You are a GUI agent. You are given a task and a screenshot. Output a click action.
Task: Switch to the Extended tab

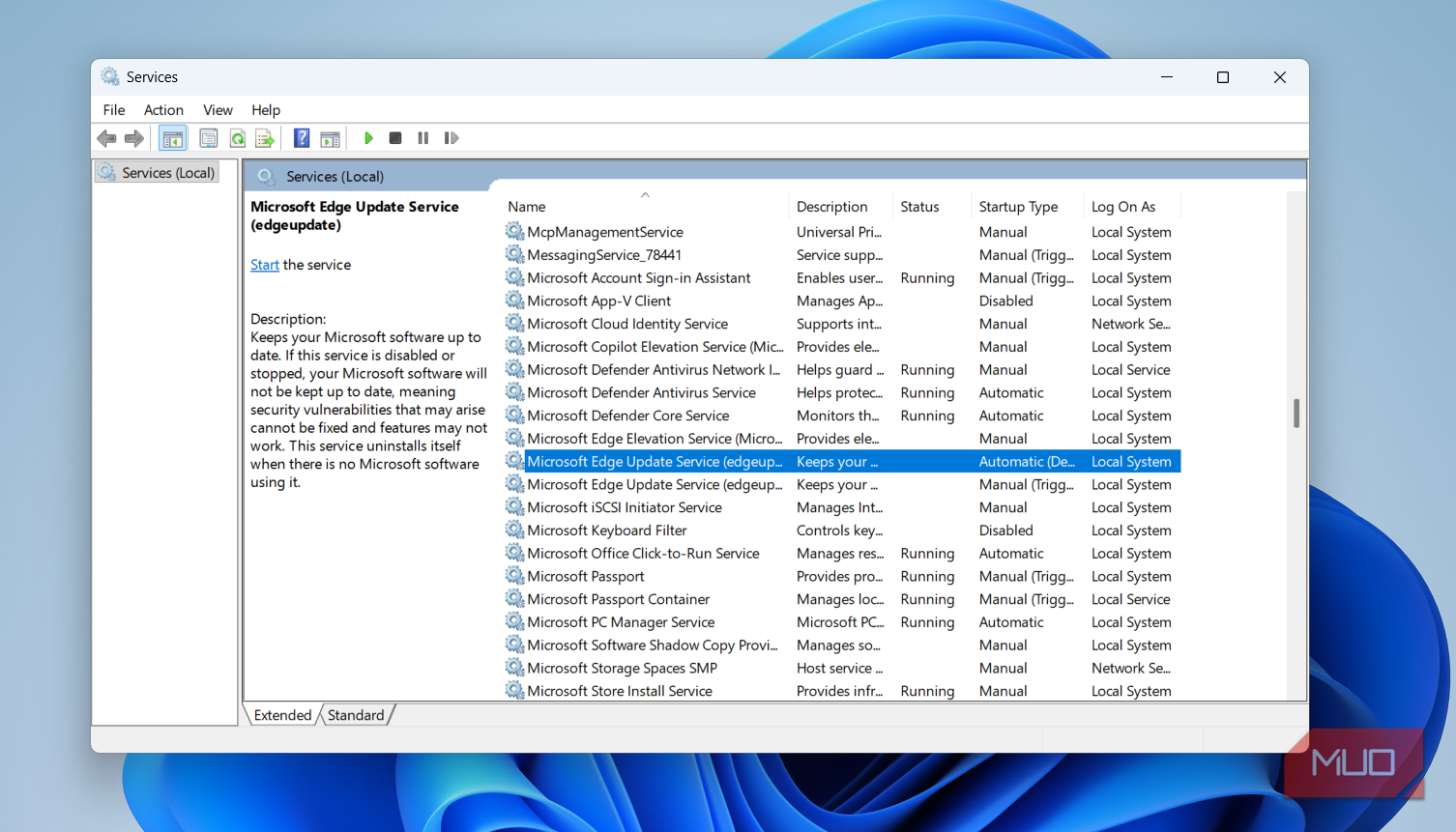click(282, 715)
